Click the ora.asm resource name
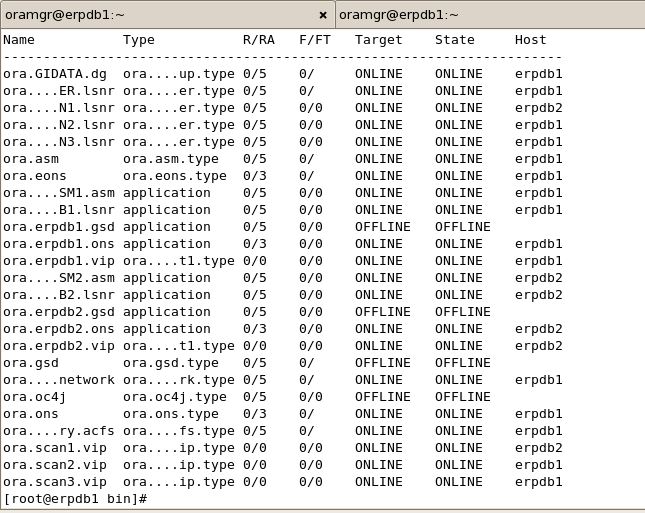Viewport: 645px width, 513px height. (x=31, y=159)
